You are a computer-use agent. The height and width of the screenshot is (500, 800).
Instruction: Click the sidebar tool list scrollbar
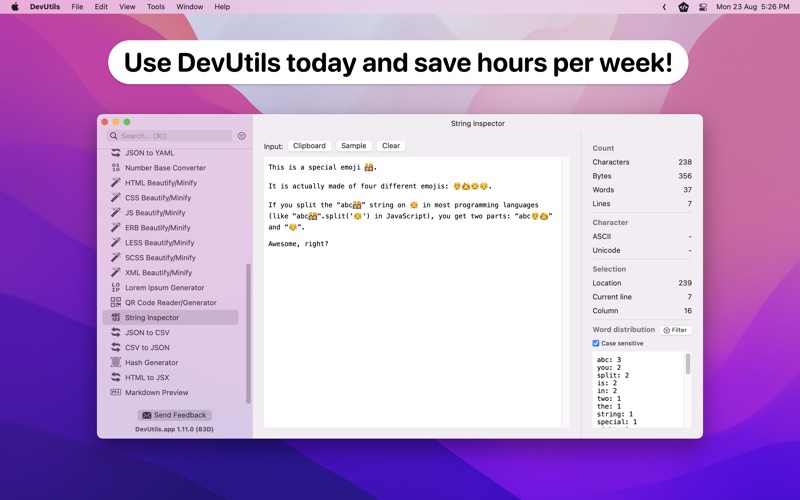point(248,333)
